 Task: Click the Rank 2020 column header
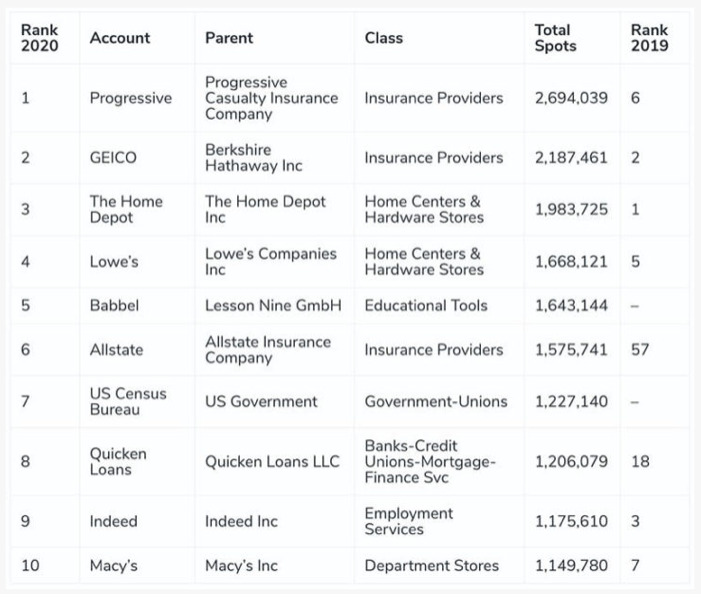(40, 38)
